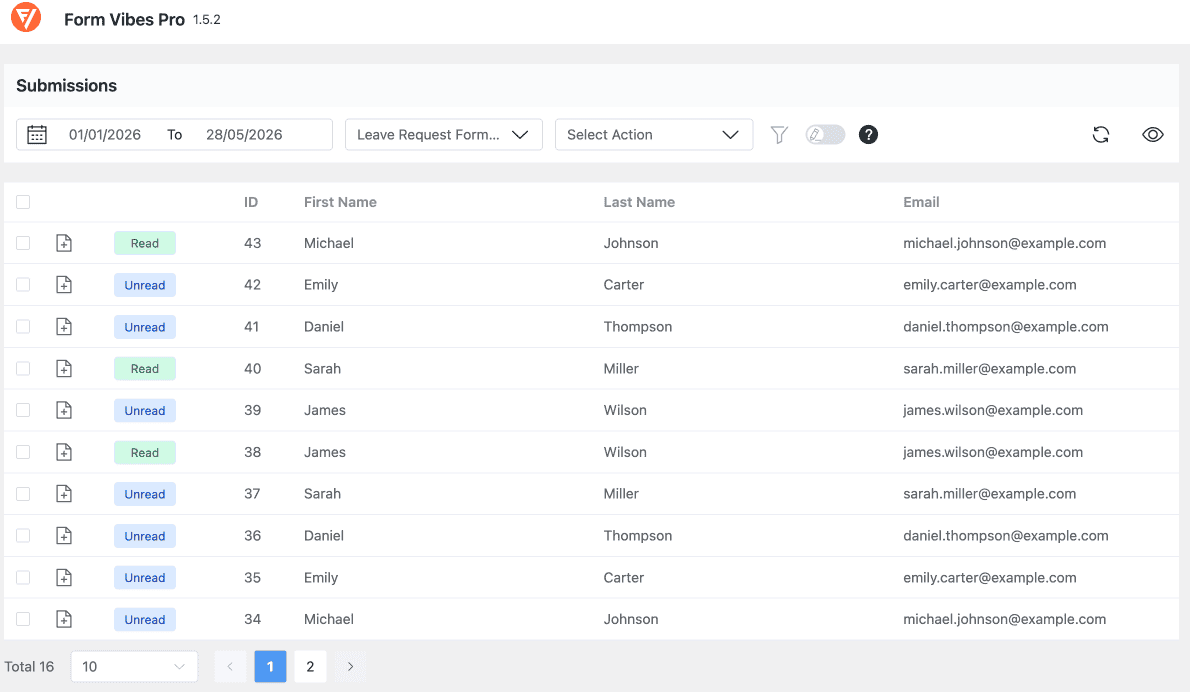Go to page 2 of submissions
Screen dimensions: 1190x692
[x=310, y=666]
